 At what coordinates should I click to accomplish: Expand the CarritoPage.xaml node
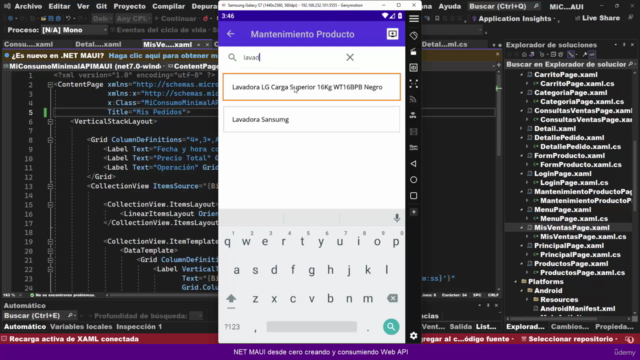[x=522, y=75]
